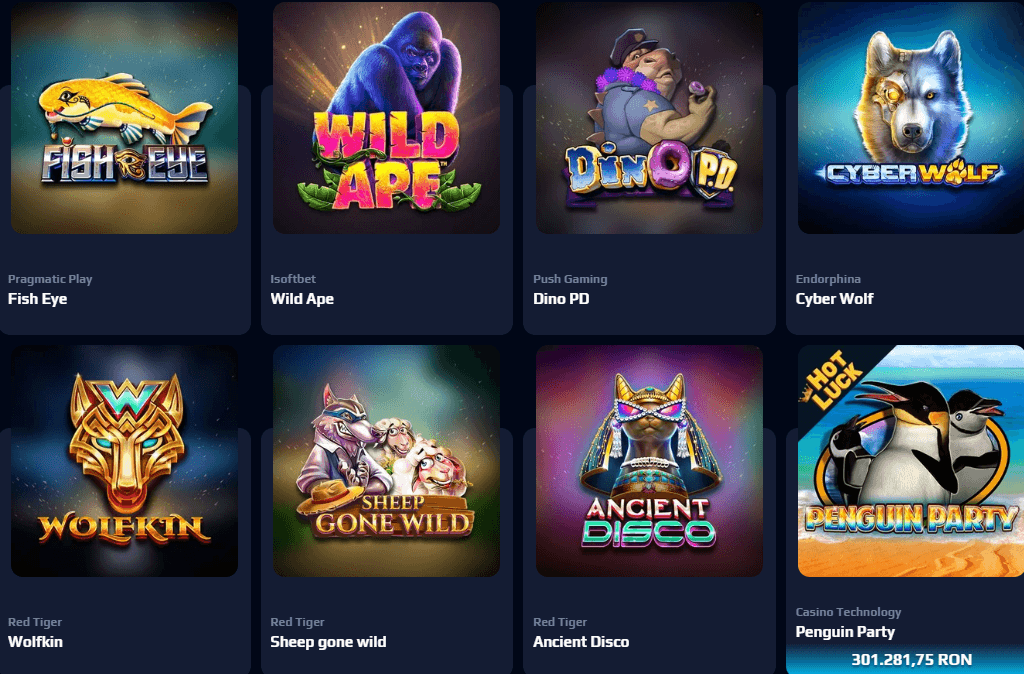
Task: Open the Sheep gone wild title
Action: click(x=328, y=642)
